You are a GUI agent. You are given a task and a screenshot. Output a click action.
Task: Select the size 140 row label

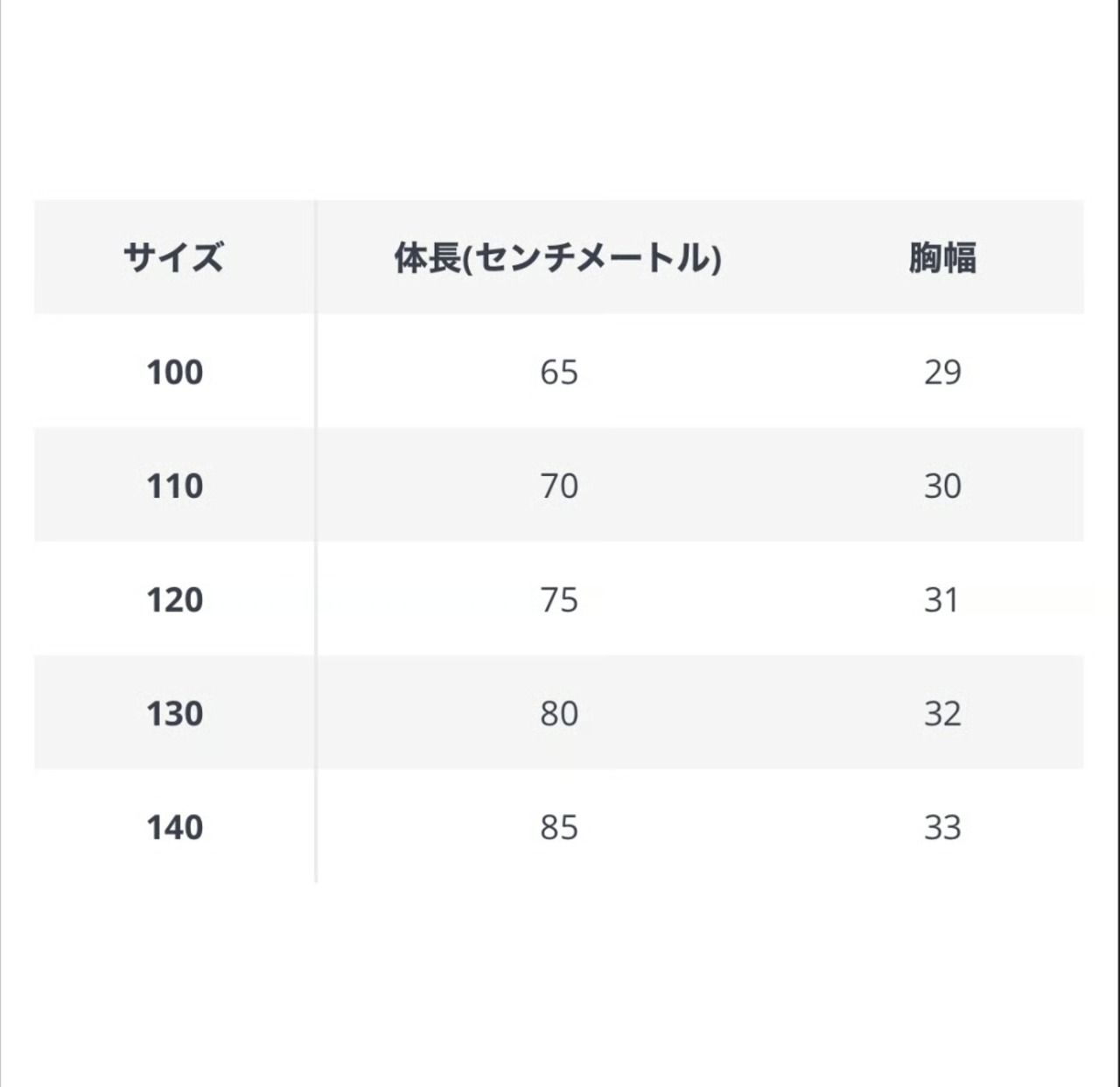tap(175, 827)
